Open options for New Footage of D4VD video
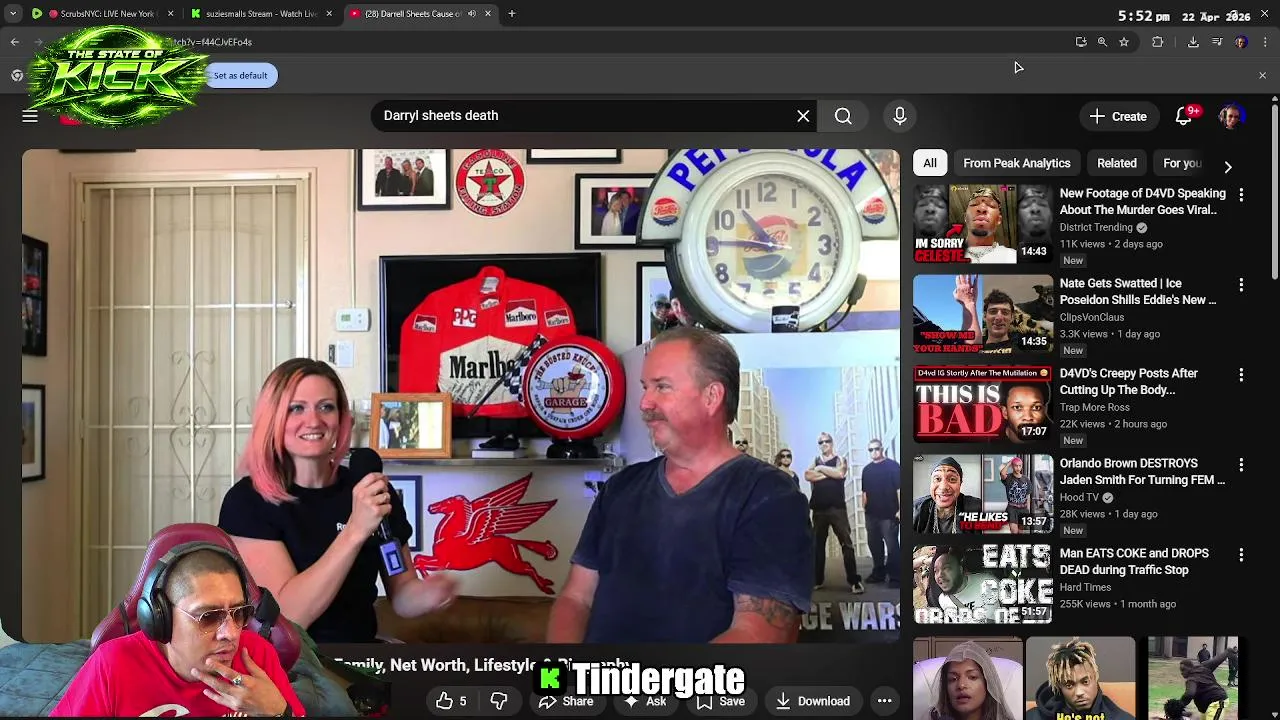The image size is (1280, 720). [1241, 194]
